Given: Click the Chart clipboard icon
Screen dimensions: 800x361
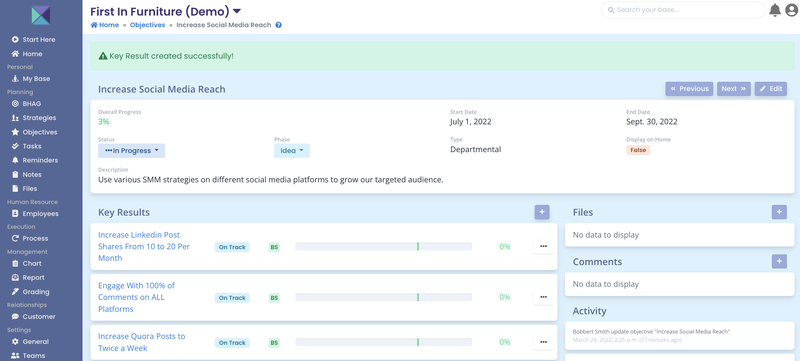Looking at the screenshot, I should (x=15, y=263).
